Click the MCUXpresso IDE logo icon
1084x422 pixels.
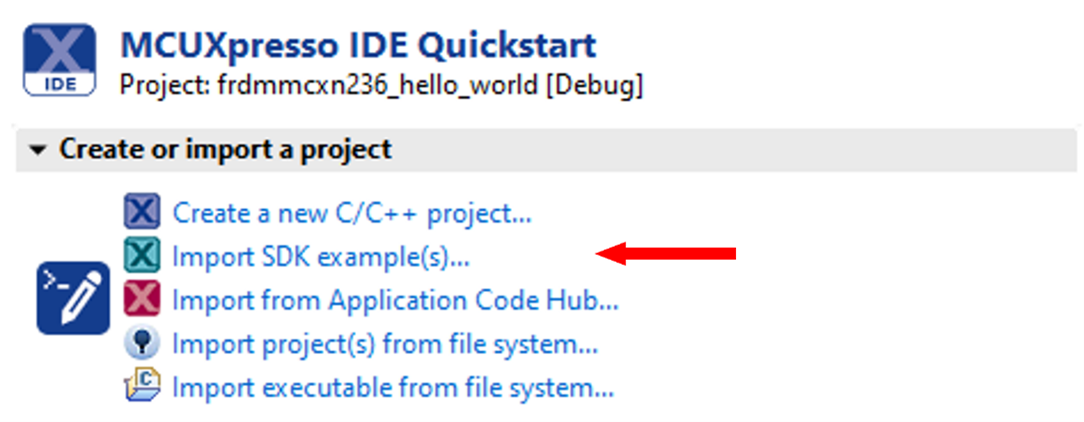59,61
